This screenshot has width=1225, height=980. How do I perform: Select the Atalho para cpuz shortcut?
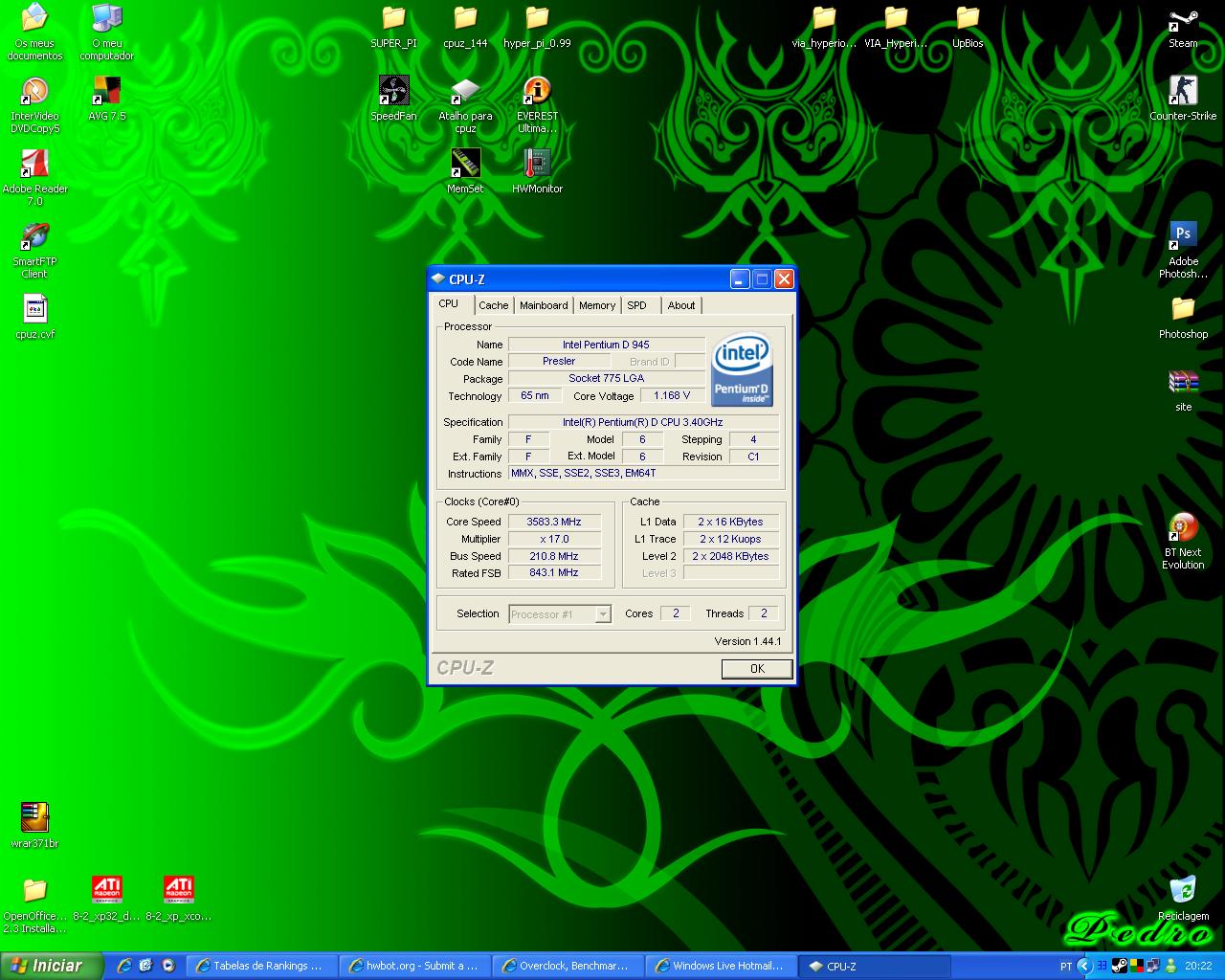tap(465, 105)
